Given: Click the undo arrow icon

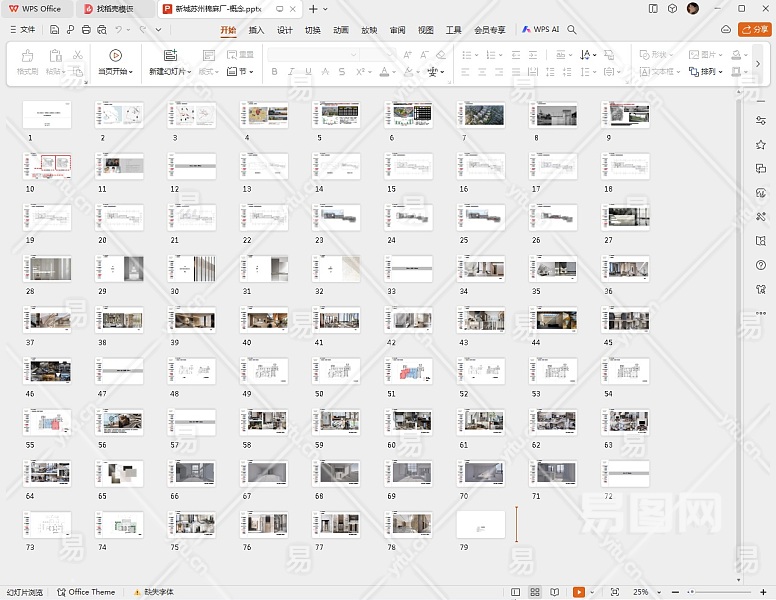Looking at the screenshot, I should point(119,30).
